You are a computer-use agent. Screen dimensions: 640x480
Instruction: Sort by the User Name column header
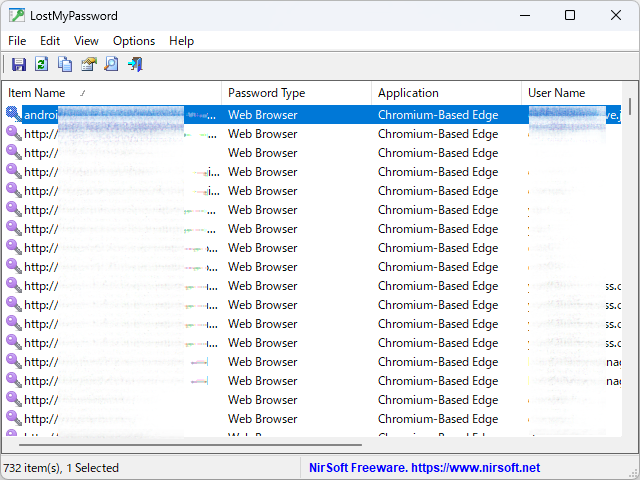pyautogui.click(x=570, y=93)
